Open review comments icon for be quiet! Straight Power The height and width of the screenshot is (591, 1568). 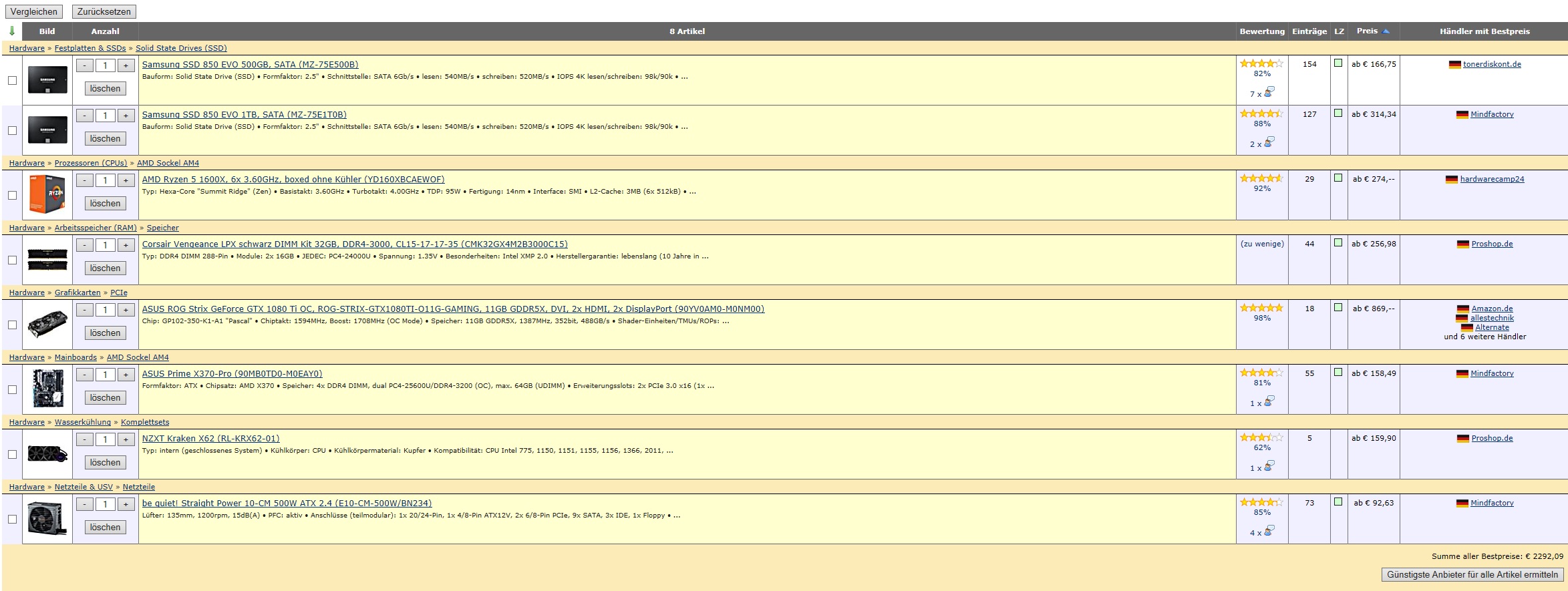click(x=1269, y=530)
